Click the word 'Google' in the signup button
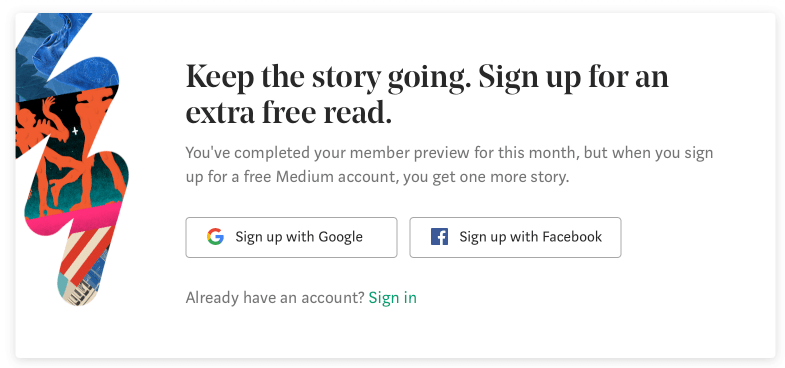 tap(340, 237)
